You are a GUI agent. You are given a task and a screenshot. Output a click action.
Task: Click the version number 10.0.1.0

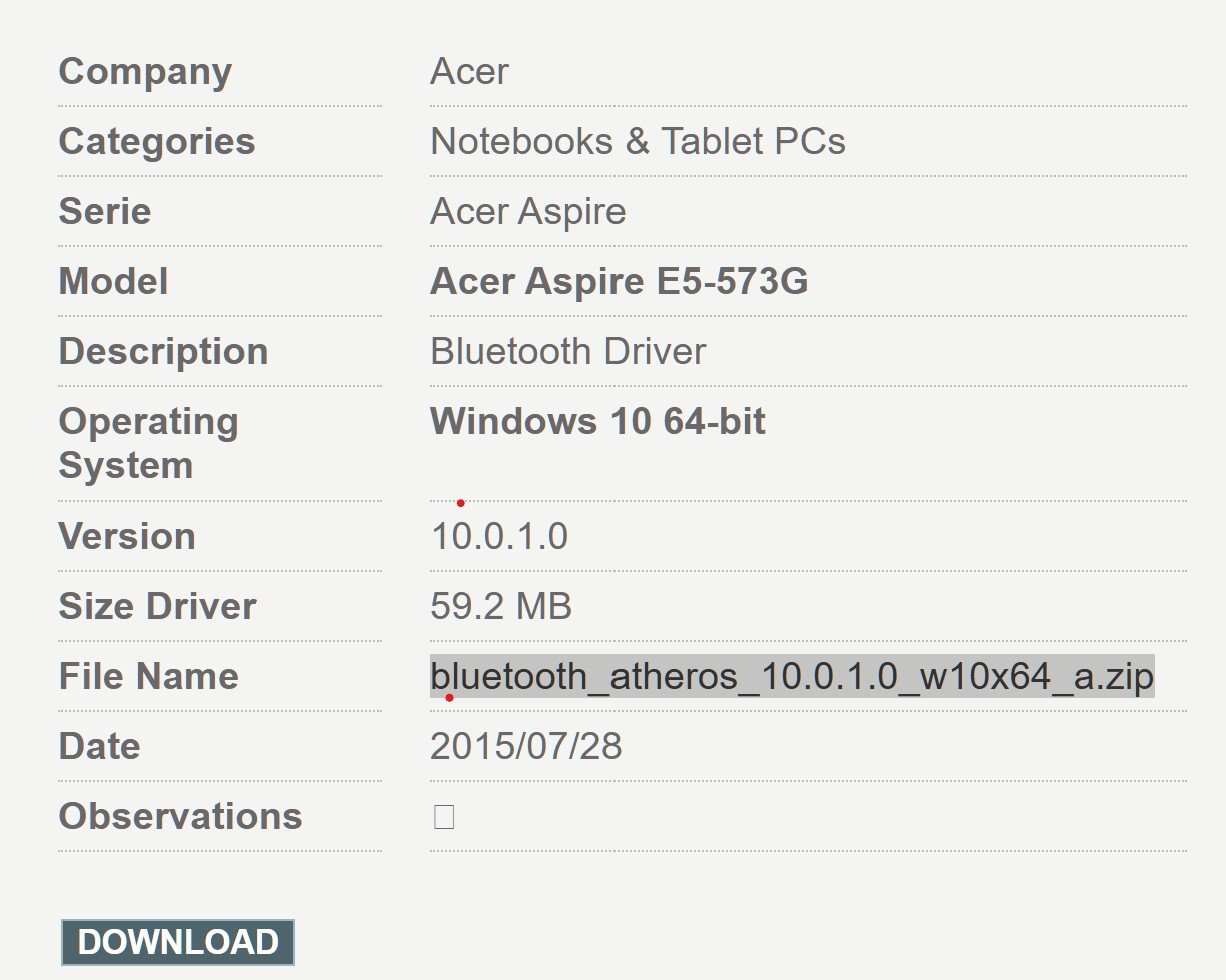[x=499, y=536]
